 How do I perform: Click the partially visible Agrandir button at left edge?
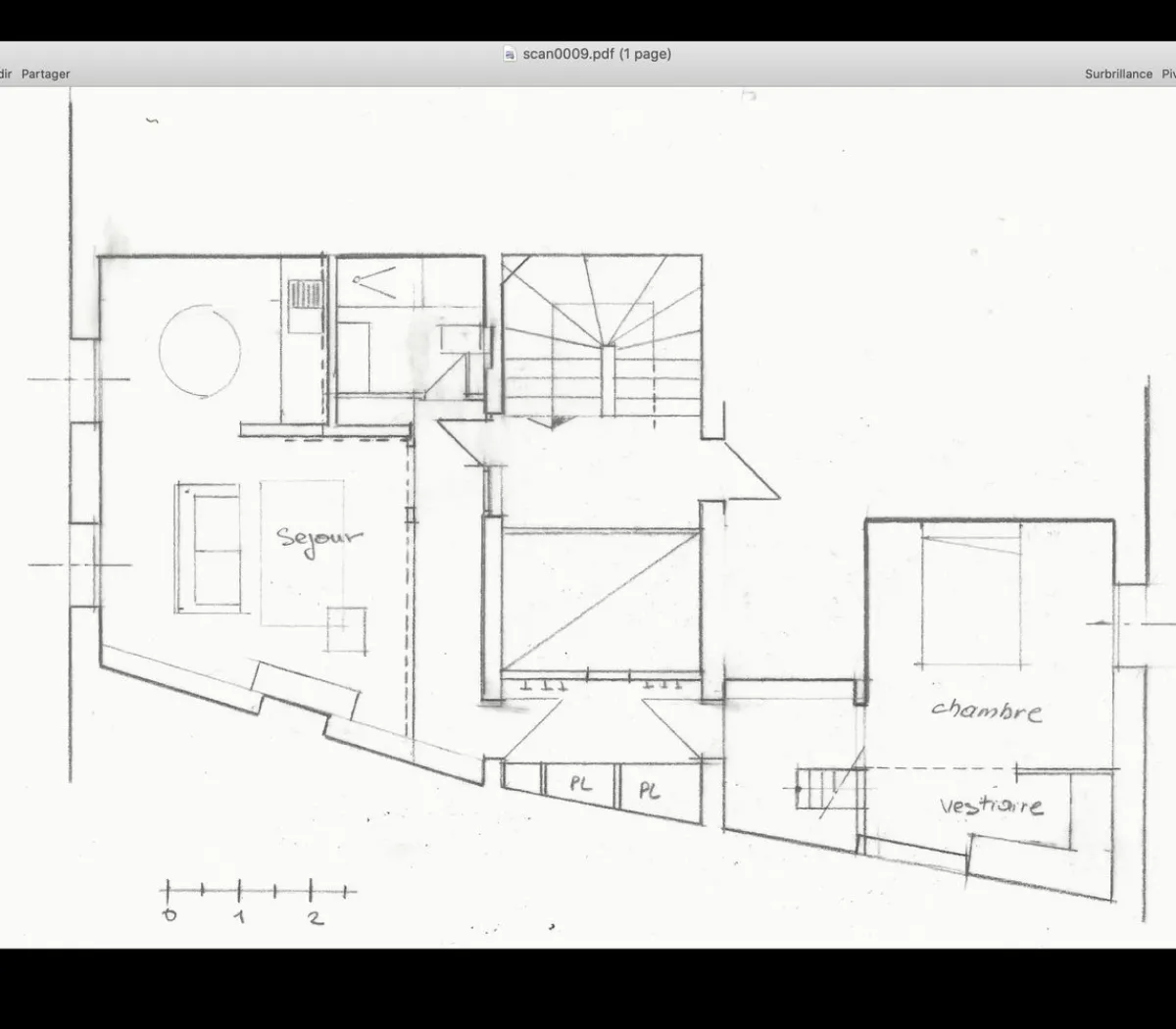(5, 74)
